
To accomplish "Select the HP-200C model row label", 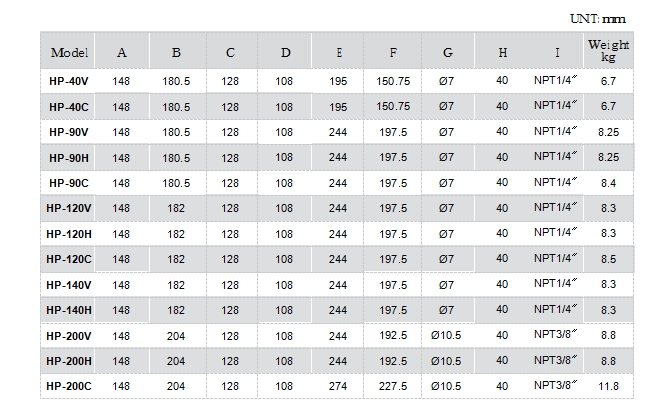I will tap(69, 385).
